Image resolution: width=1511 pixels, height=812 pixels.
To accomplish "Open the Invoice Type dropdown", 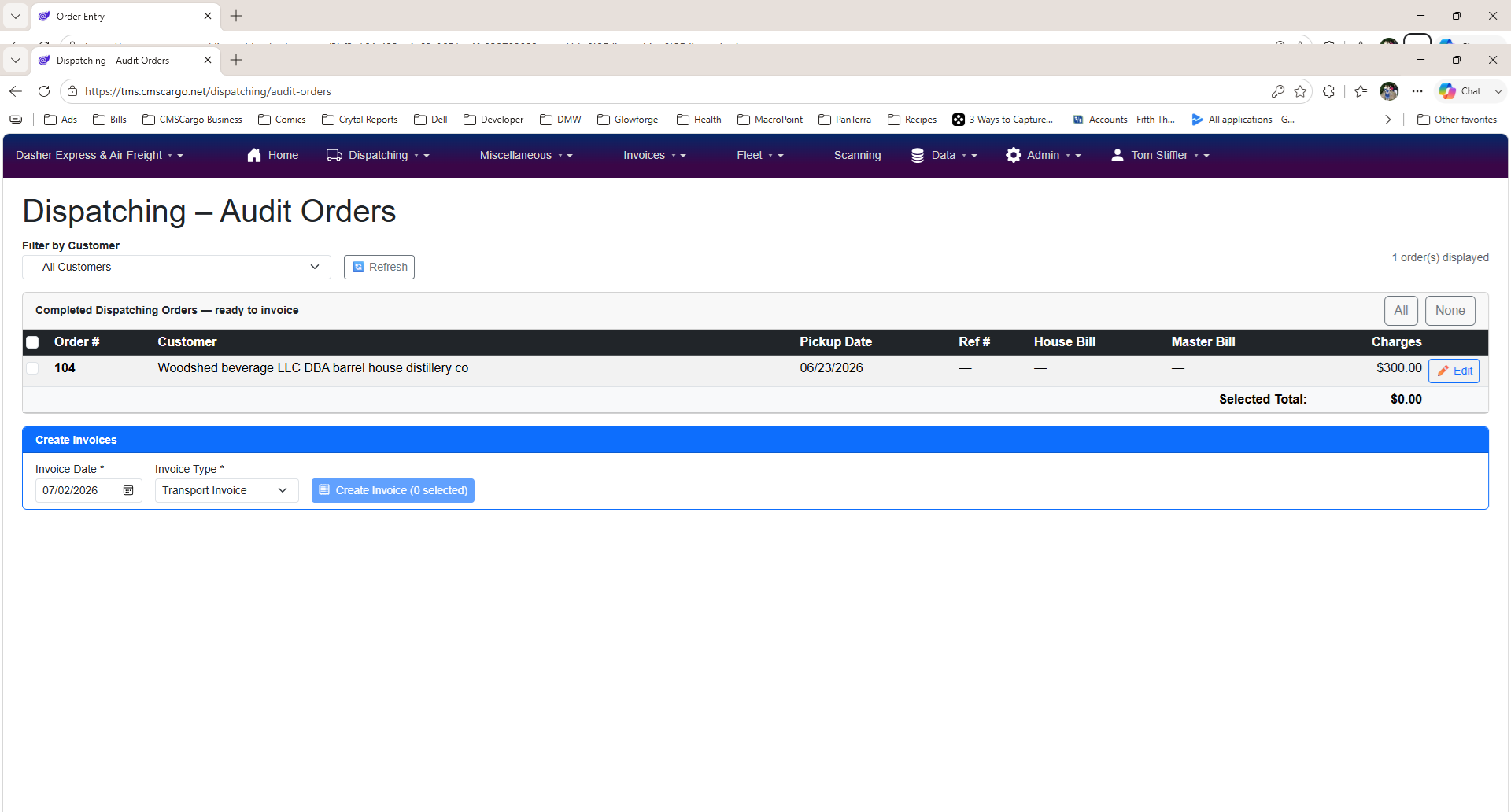I will pyautogui.click(x=227, y=490).
